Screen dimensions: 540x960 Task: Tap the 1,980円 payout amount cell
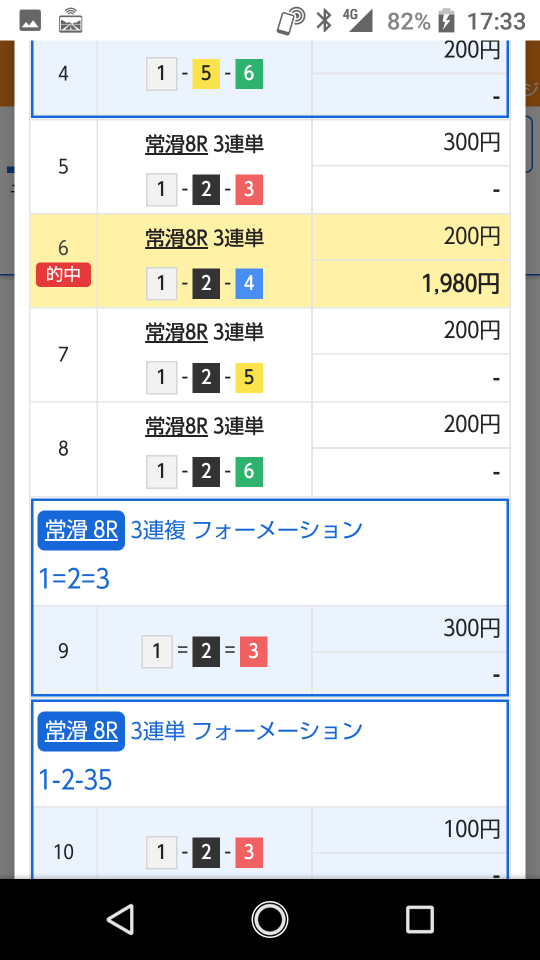[411, 283]
